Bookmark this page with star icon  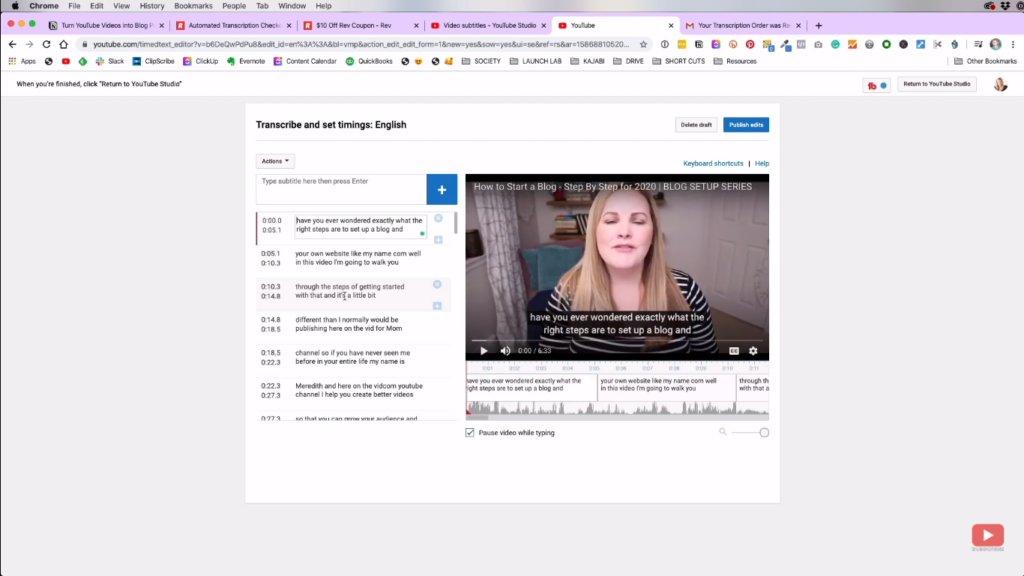(x=643, y=44)
